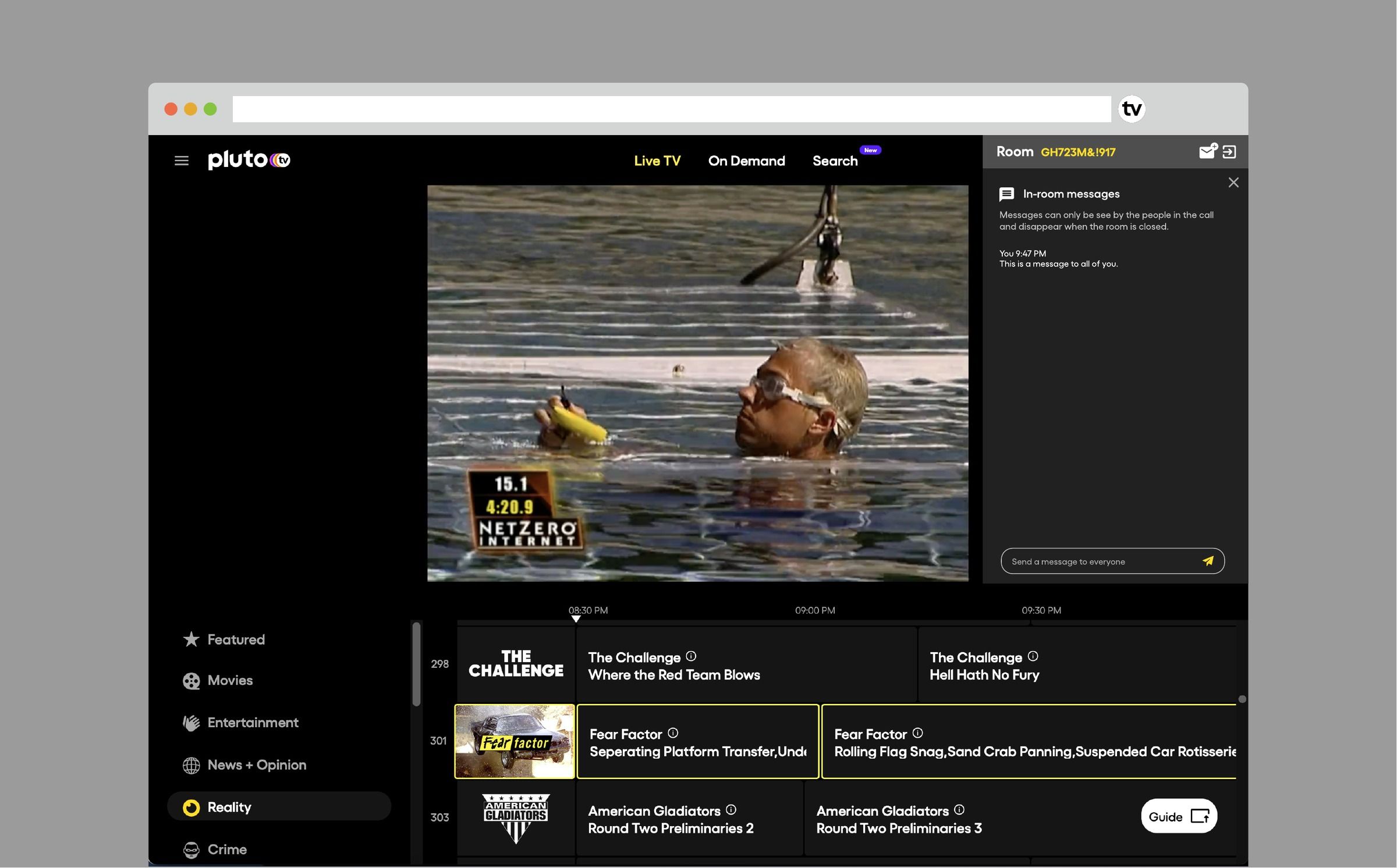
Task: Select the Featured star category
Action: [224, 639]
